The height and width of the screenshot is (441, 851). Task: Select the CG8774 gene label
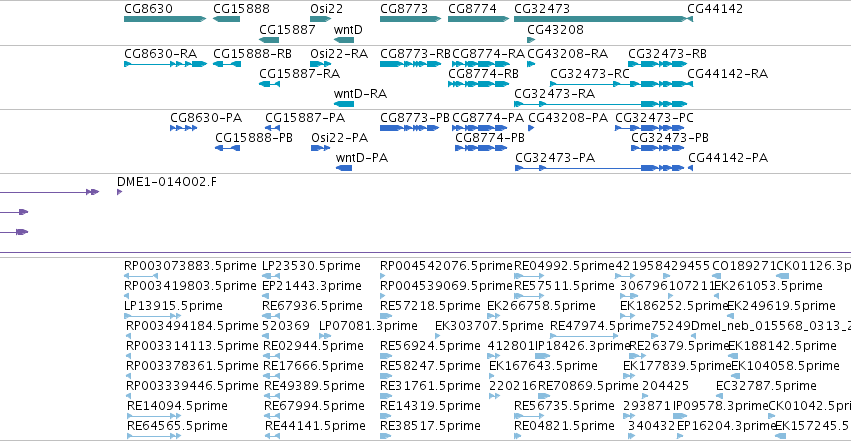coord(472,9)
